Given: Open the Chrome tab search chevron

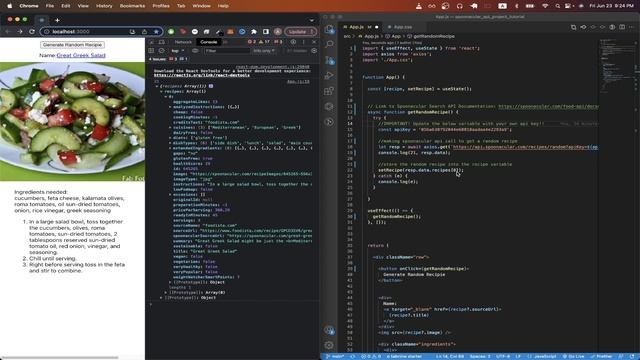Looking at the screenshot, I should pos(312,20).
